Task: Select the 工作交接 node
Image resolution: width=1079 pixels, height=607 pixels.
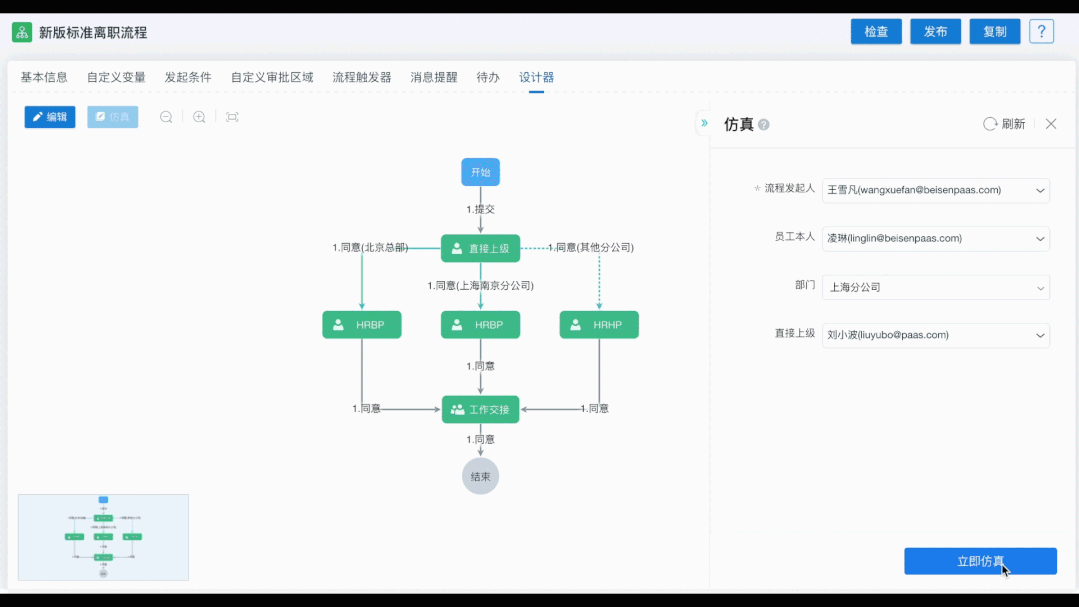Action: point(480,409)
